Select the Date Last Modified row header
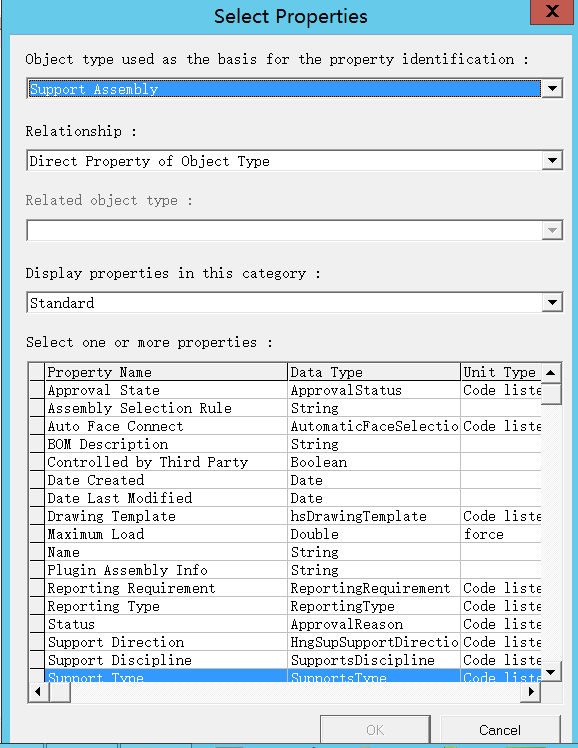 (37, 498)
